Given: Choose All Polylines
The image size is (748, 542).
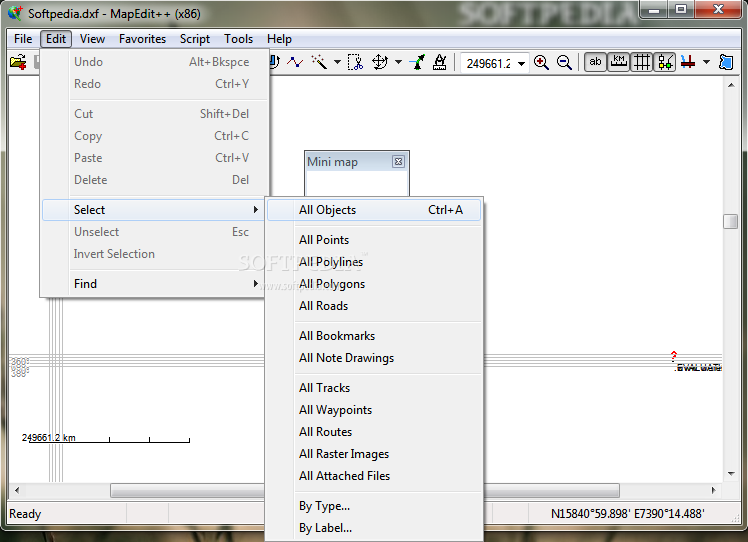Looking at the screenshot, I should point(374,262).
